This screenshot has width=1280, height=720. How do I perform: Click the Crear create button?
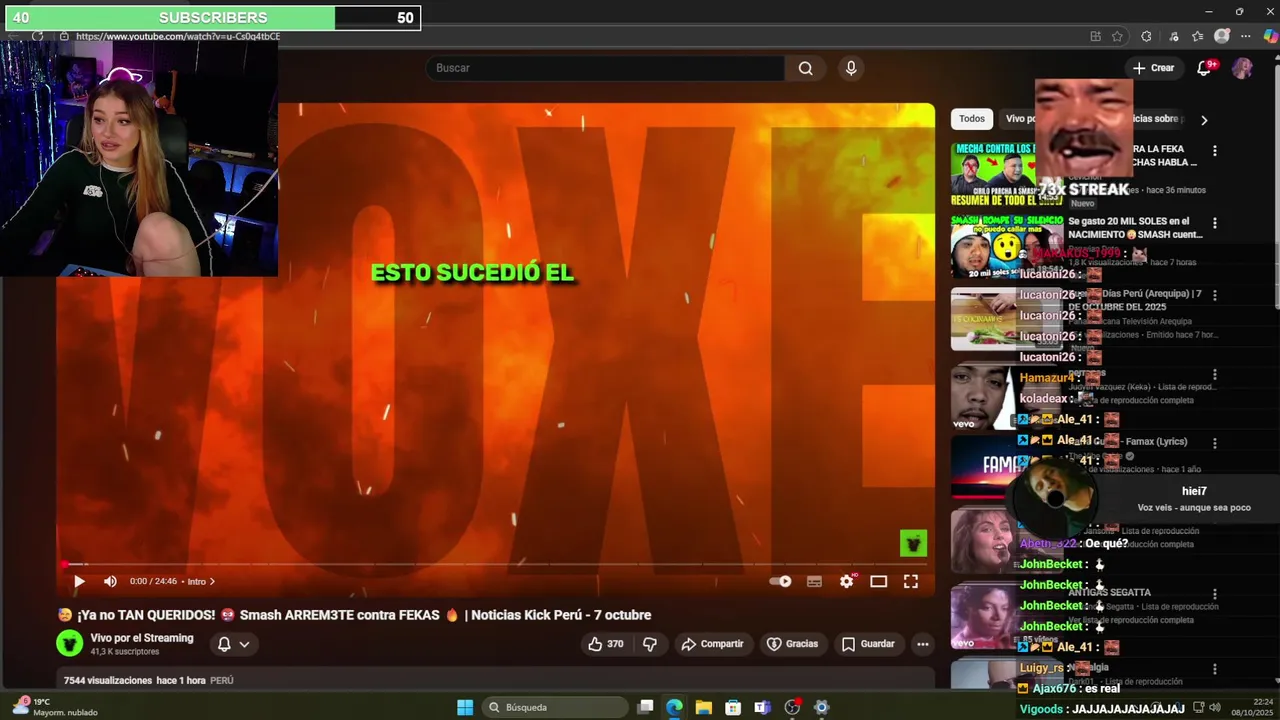click(x=1153, y=68)
